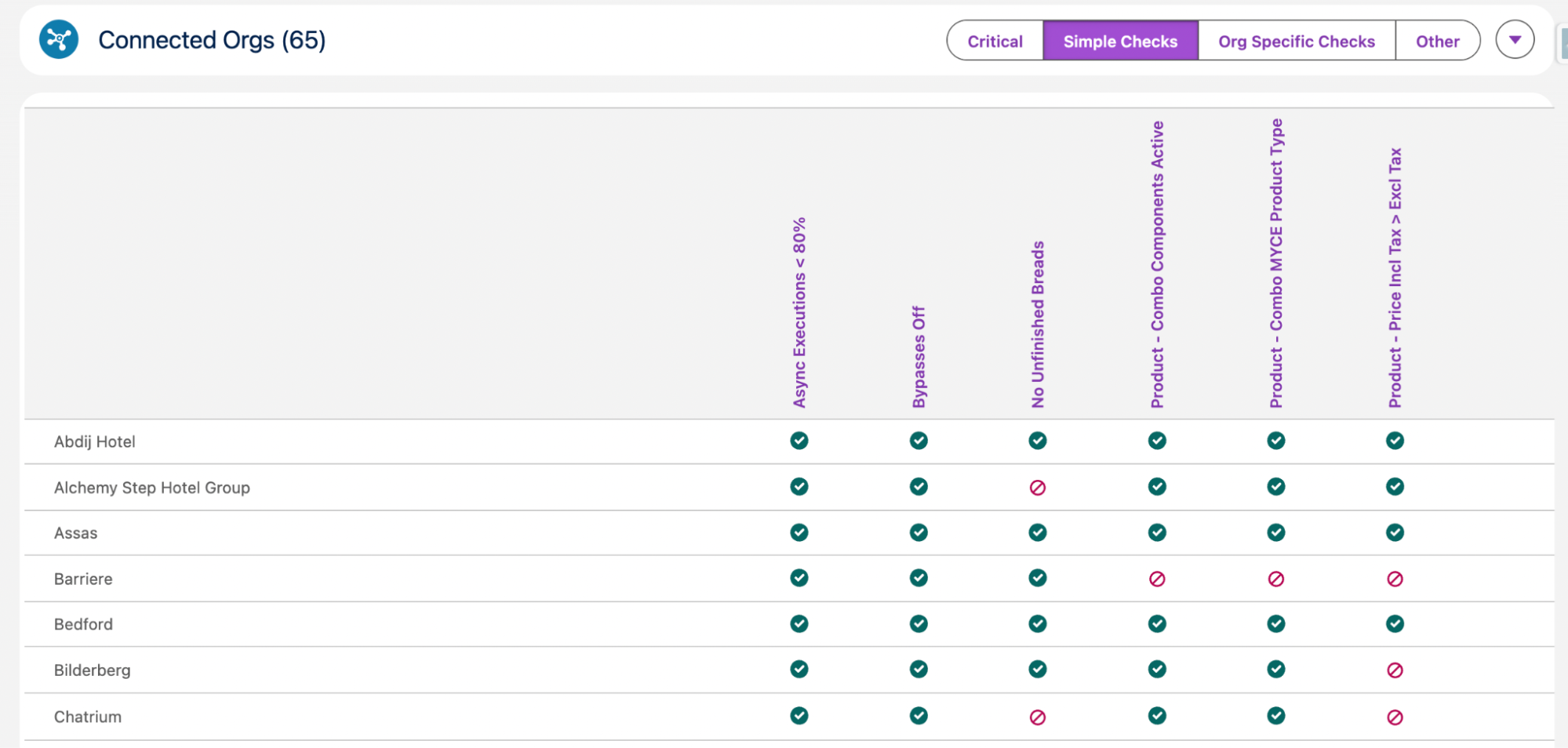Open the dropdown arrow beside the filter tabs

(x=1515, y=39)
